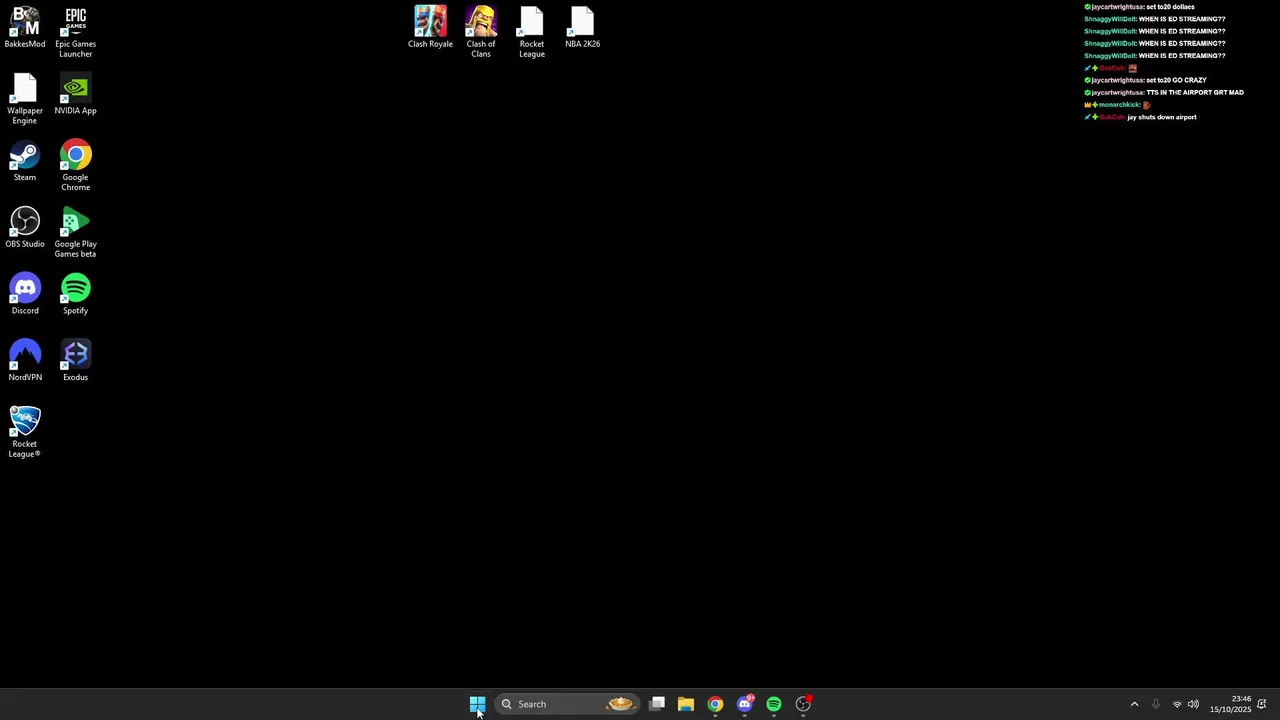Select the Discord desktop icon
Viewport: 1280px width, 720px height.
[x=25, y=294]
